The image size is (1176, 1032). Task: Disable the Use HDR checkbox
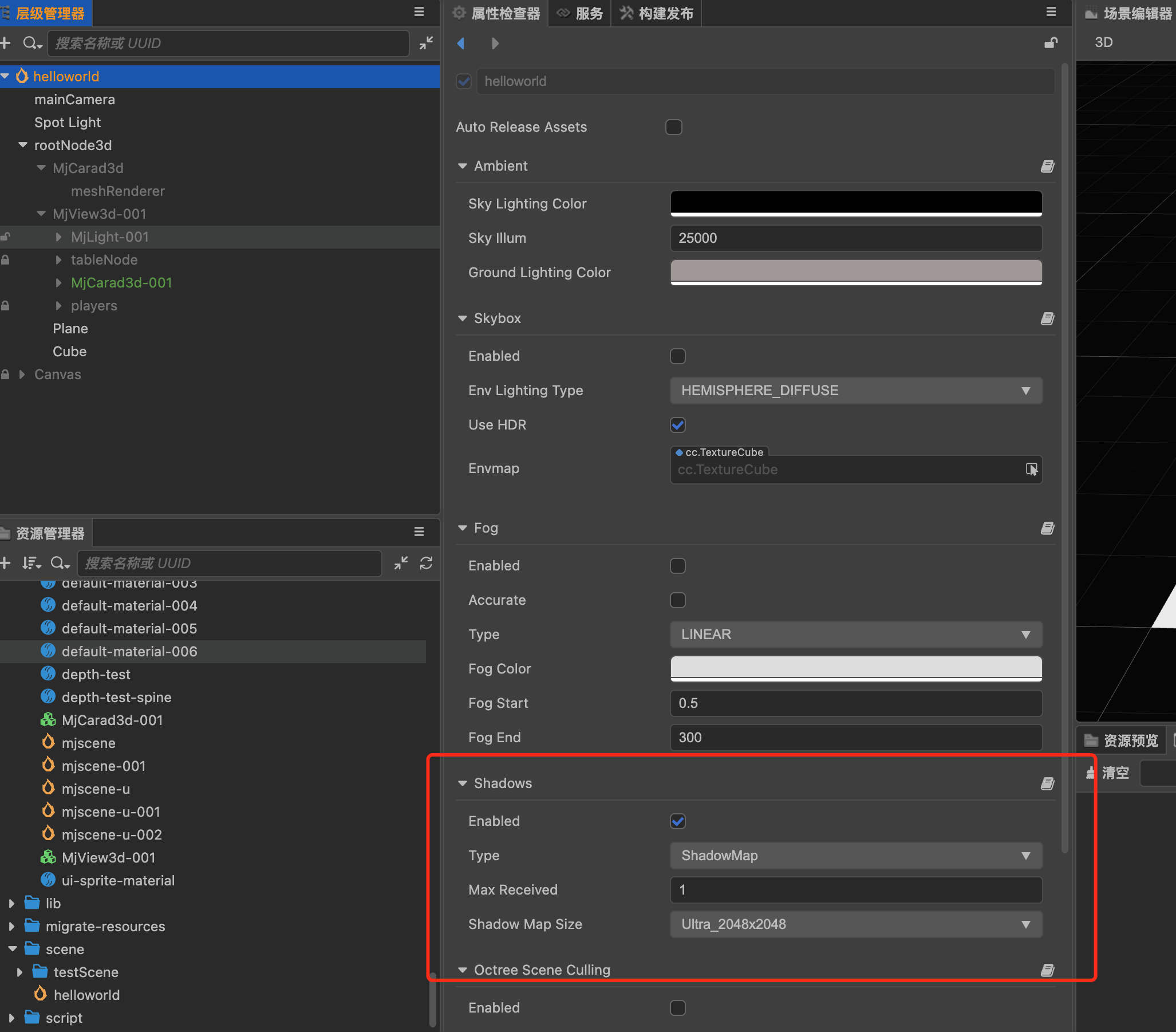tap(678, 426)
